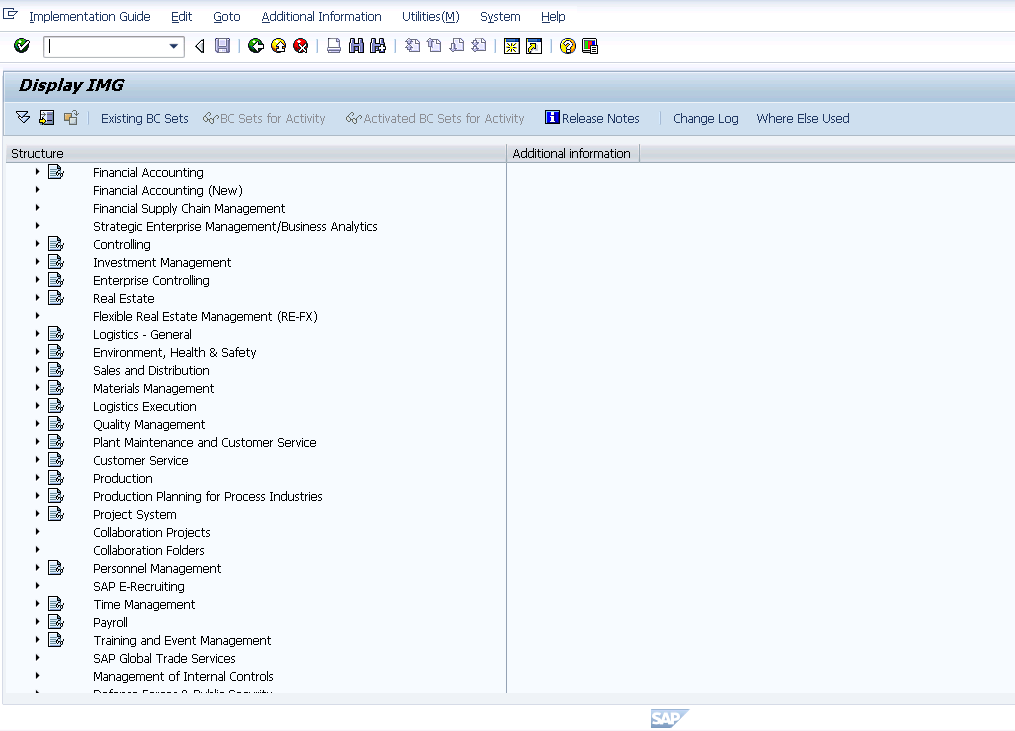Expand the Investment Management node
This screenshot has width=1015, height=731.
[x=38, y=262]
